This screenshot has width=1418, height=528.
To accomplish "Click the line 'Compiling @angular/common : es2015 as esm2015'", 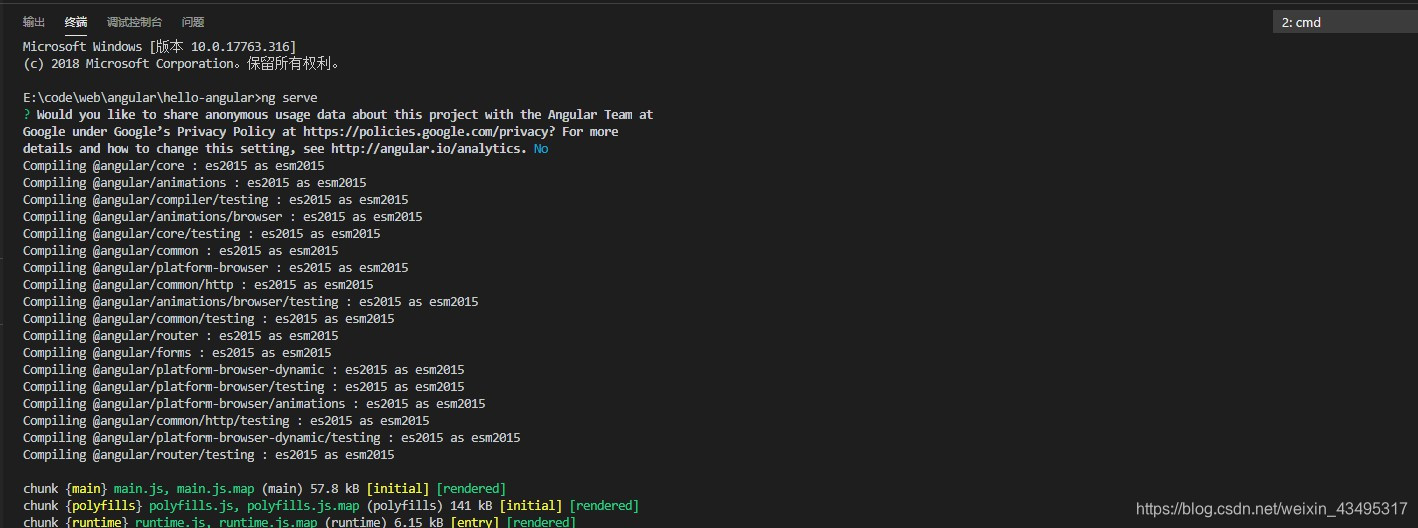I will tap(181, 251).
